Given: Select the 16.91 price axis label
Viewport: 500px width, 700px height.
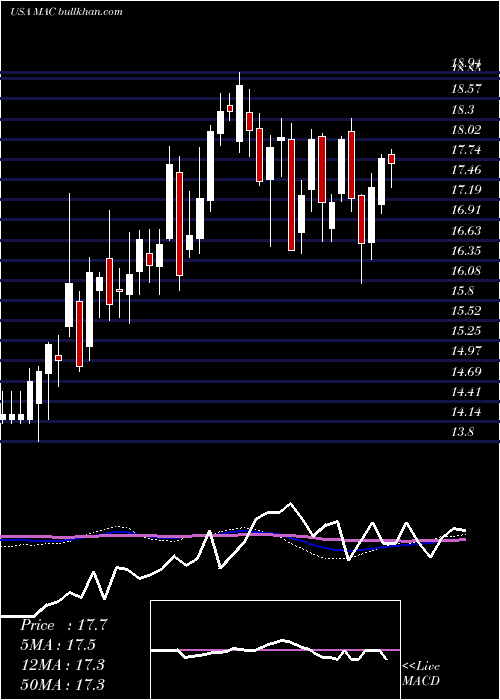Looking at the screenshot, I should tap(466, 210).
